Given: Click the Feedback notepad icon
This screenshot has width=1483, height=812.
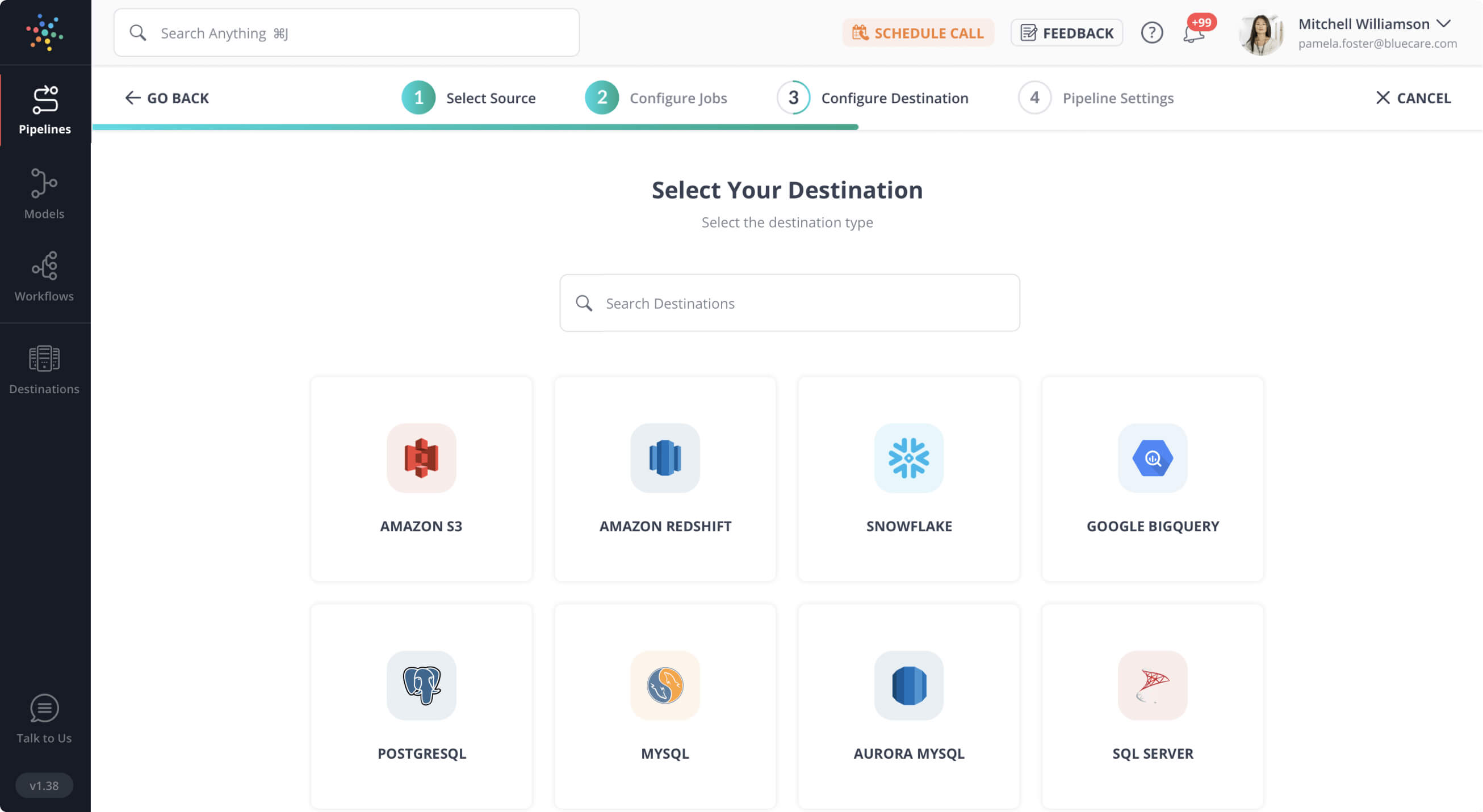Looking at the screenshot, I should [x=1029, y=33].
